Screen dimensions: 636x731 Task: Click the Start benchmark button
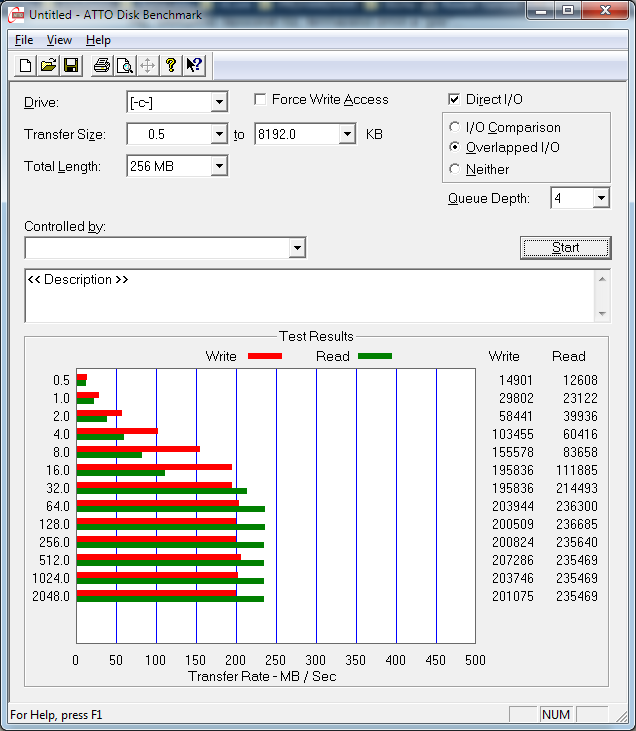(566, 248)
